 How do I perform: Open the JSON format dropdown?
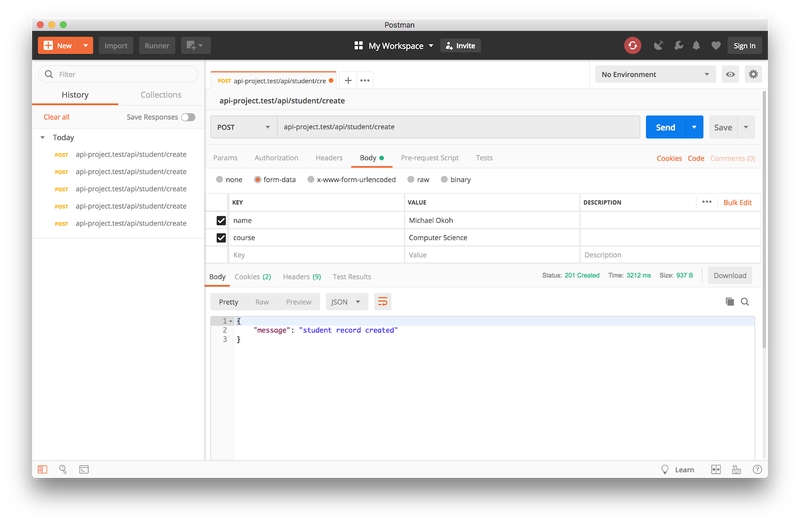point(347,302)
